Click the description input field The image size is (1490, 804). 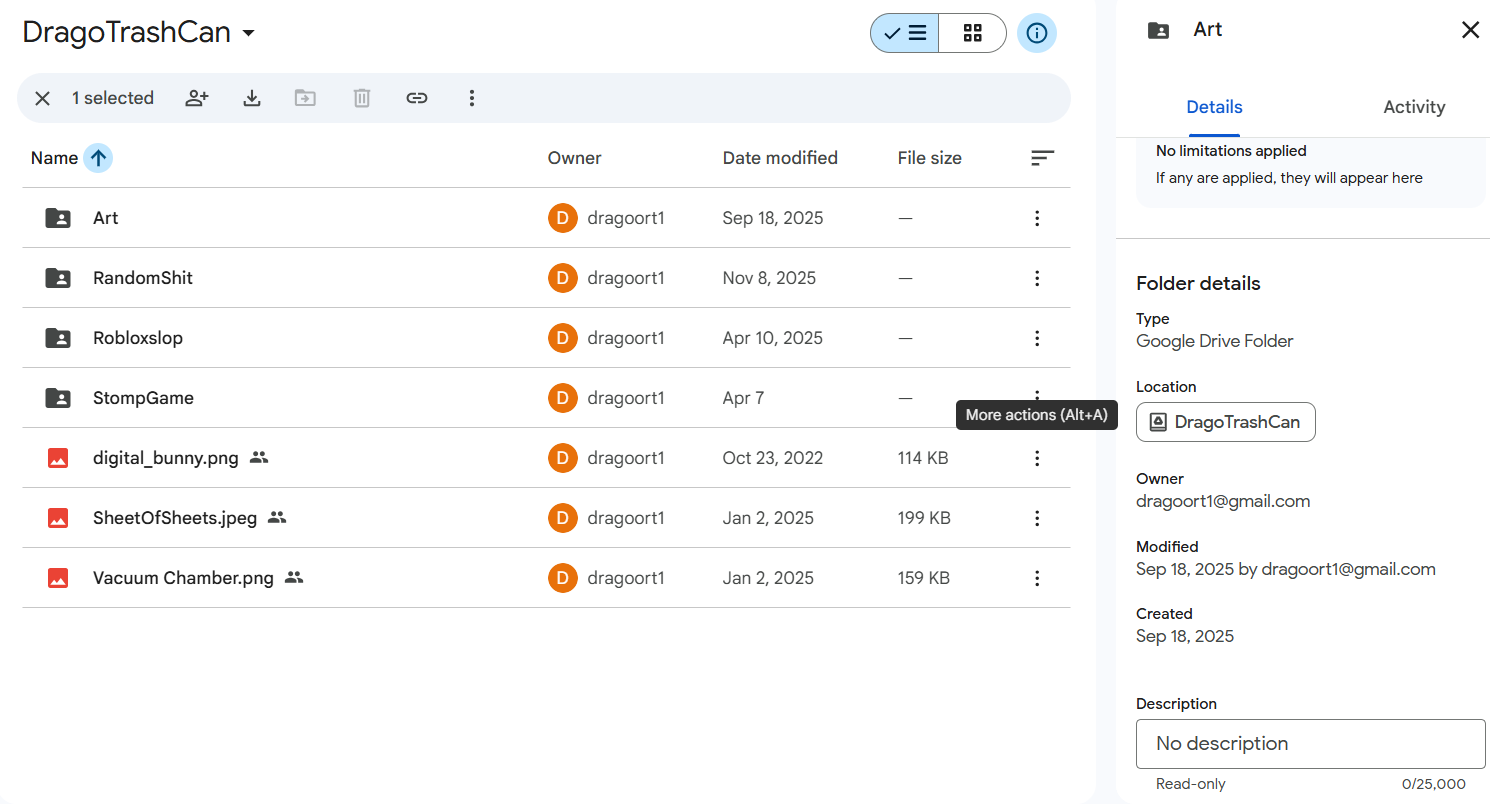click(x=1310, y=744)
